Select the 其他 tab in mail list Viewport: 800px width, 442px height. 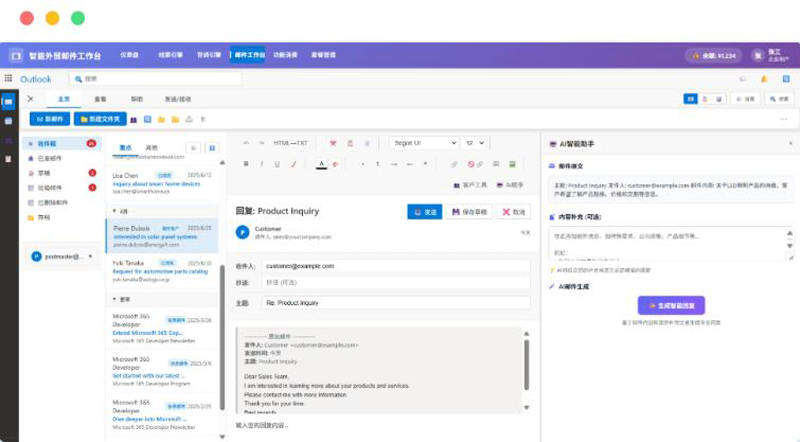point(151,147)
